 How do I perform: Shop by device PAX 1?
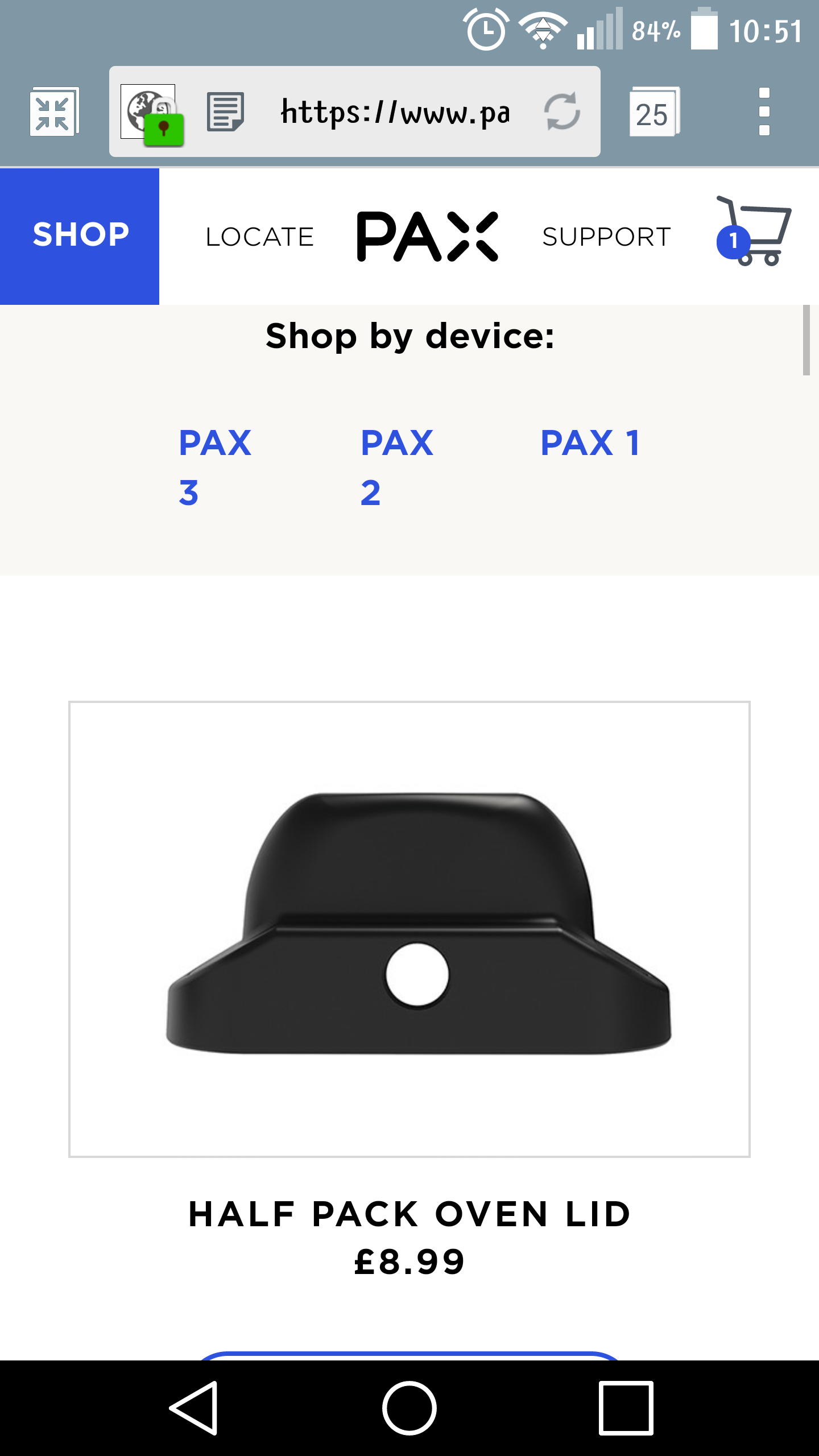tap(590, 442)
